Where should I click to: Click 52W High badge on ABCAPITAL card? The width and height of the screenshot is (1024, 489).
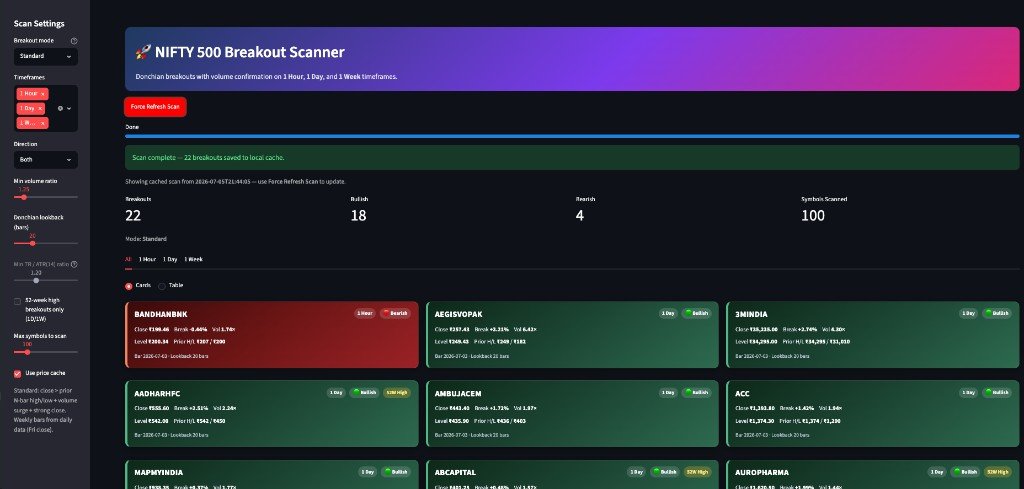(x=697, y=472)
